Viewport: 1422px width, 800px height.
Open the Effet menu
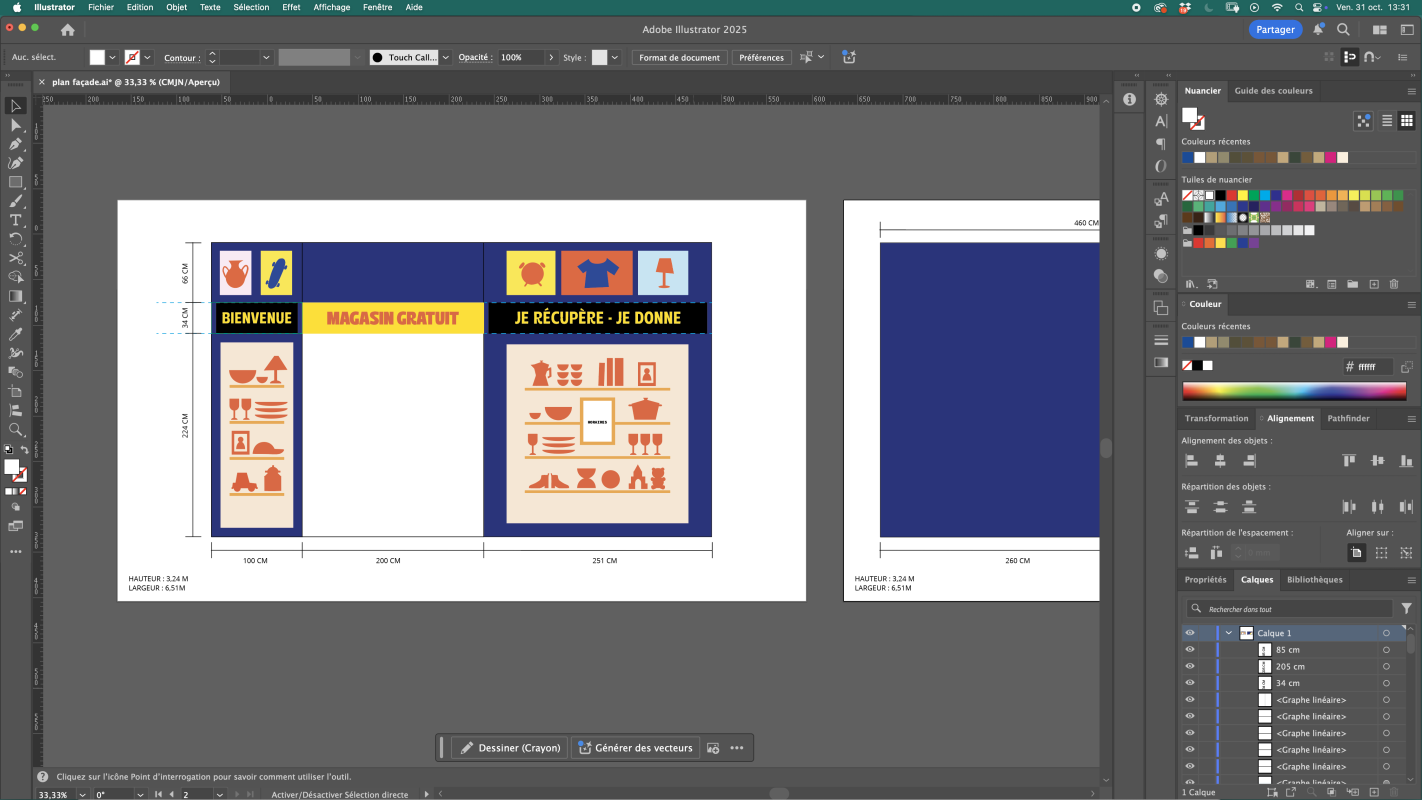[x=291, y=7]
